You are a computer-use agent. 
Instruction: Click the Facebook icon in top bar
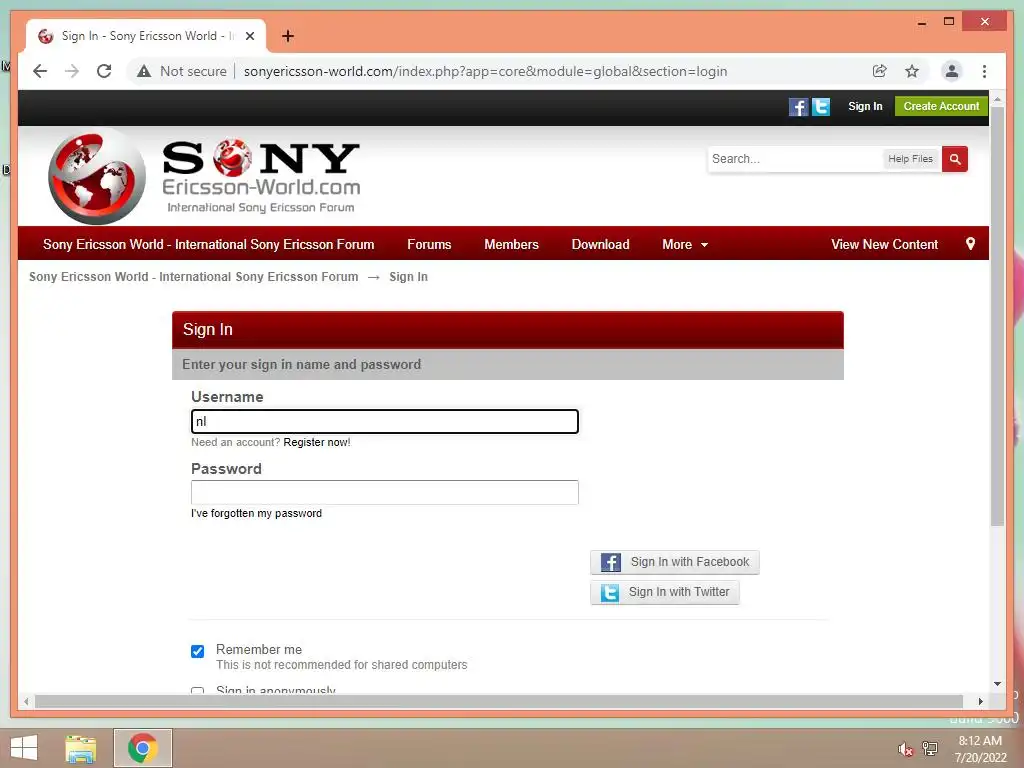[798, 106]
